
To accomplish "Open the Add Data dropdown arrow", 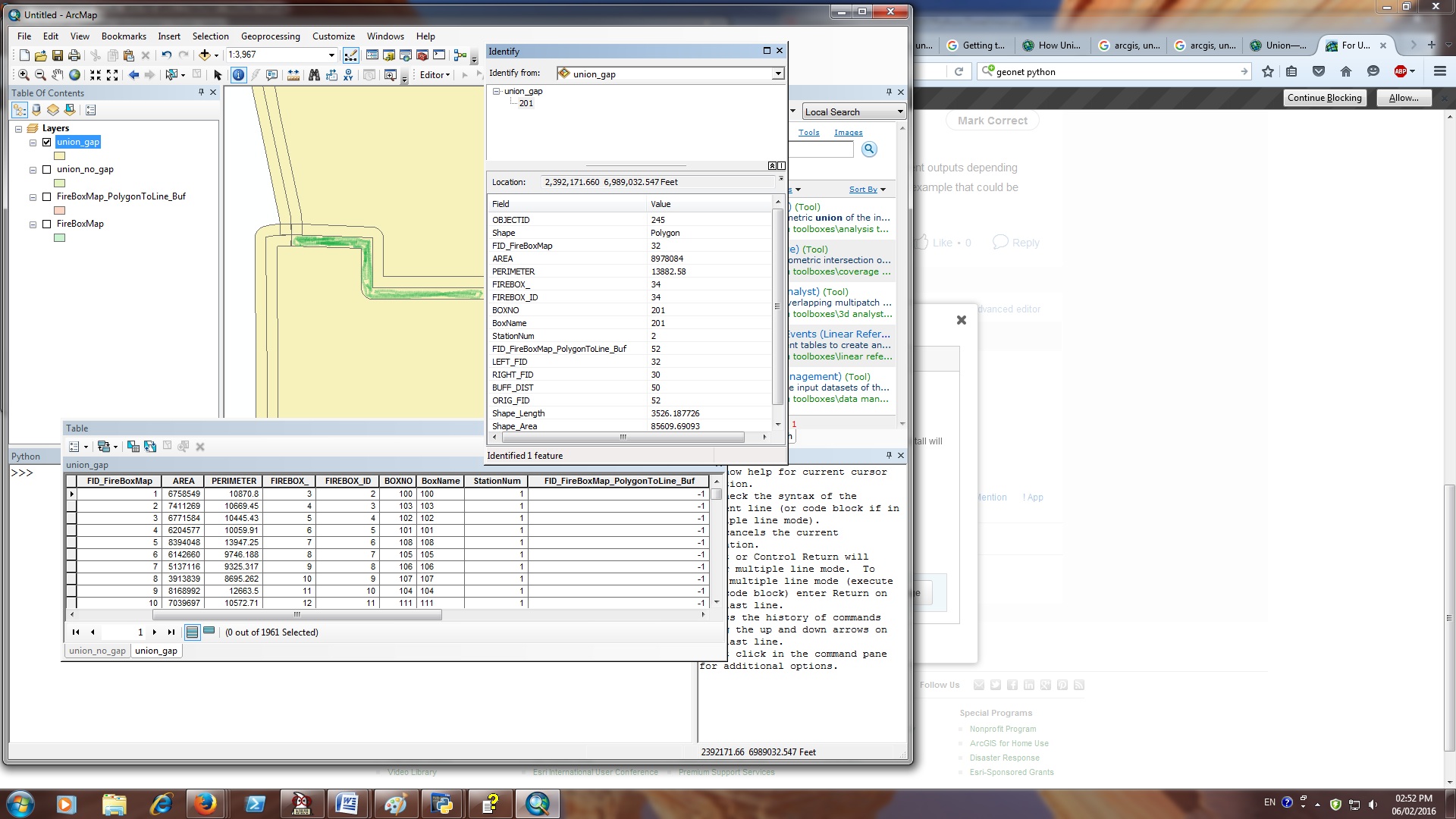I will [216, 55].
